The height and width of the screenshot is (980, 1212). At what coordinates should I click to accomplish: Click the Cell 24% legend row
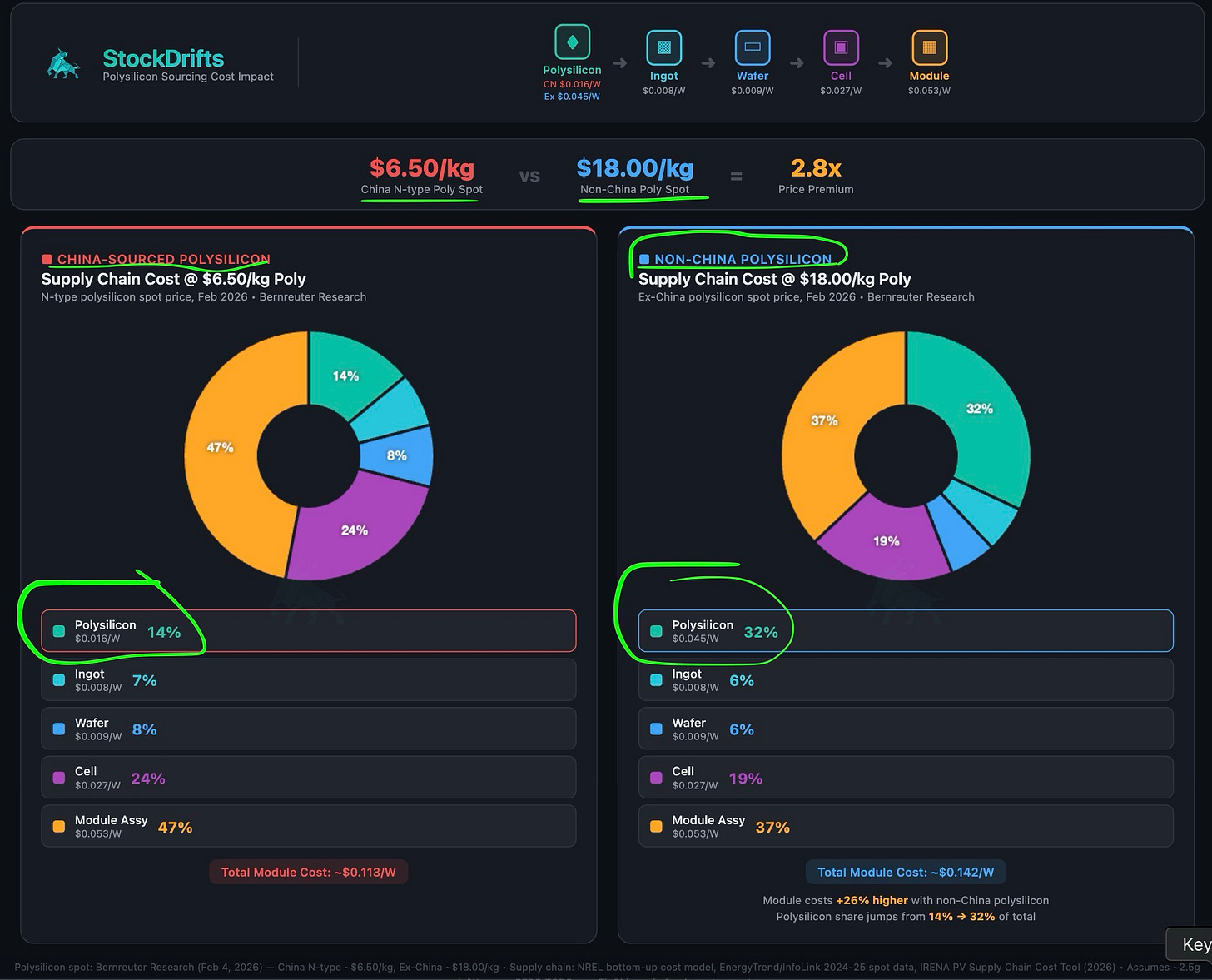coord(309,778)
